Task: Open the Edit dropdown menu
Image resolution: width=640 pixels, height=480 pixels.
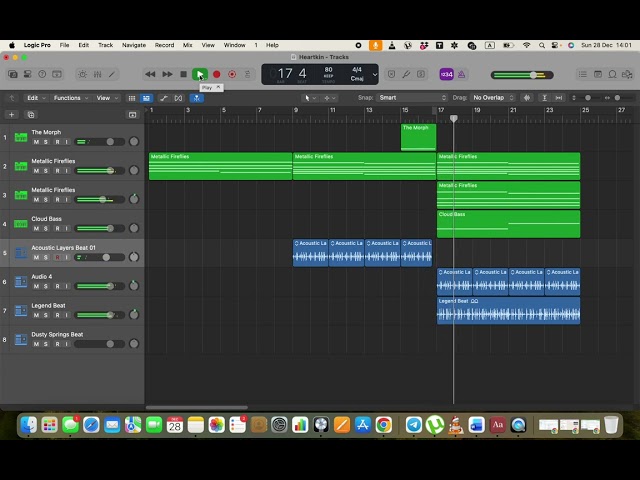Action: point(36,98)
